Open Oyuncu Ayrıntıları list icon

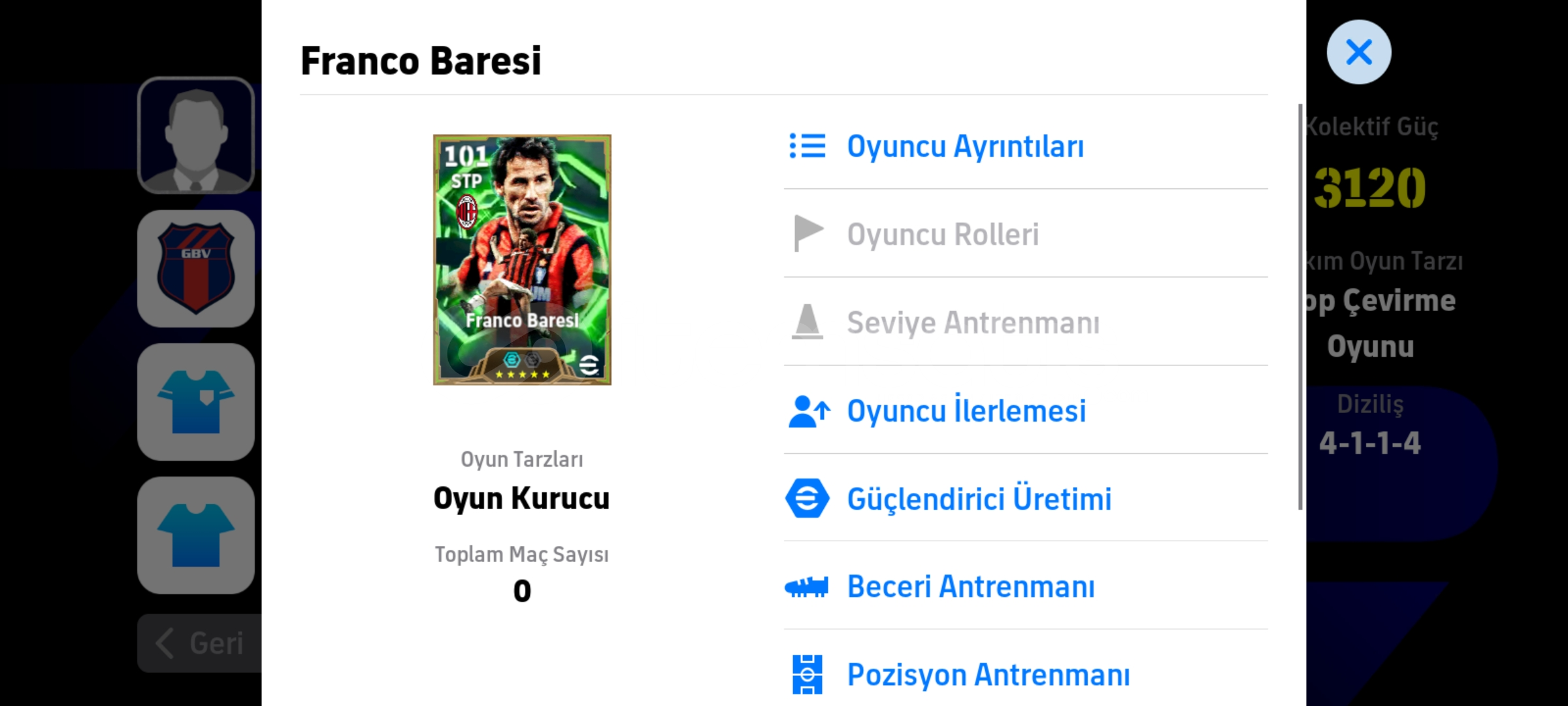click(808, 146)
